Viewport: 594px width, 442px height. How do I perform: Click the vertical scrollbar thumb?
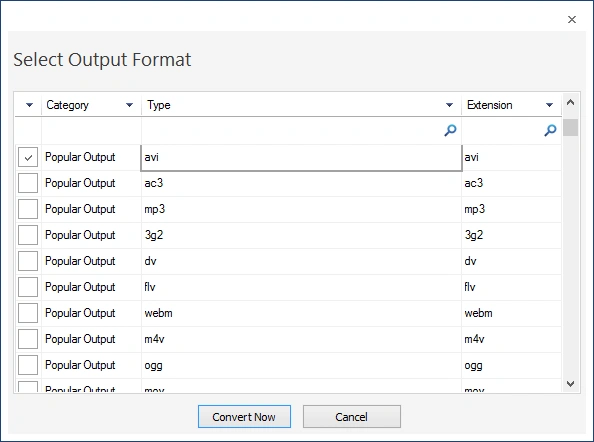click(571, 127)
